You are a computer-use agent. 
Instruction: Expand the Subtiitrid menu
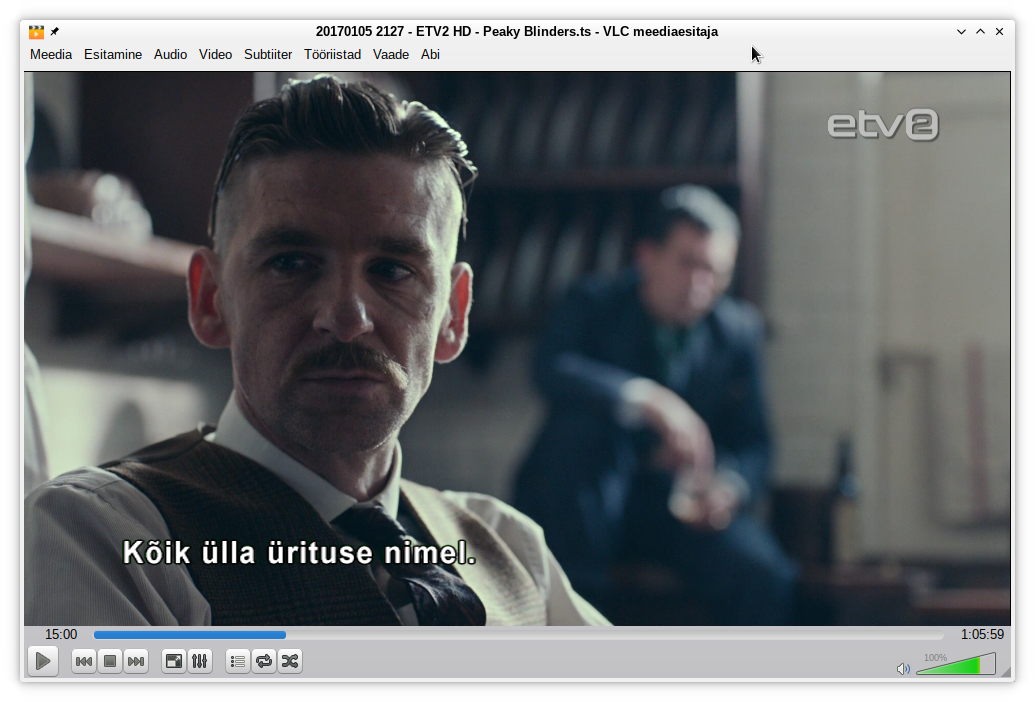coord(268,55)
